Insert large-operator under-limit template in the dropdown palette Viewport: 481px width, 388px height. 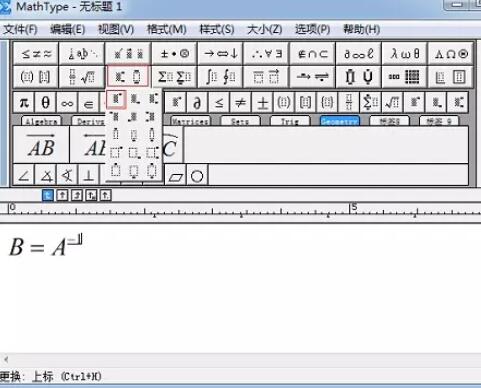[134, 171]
